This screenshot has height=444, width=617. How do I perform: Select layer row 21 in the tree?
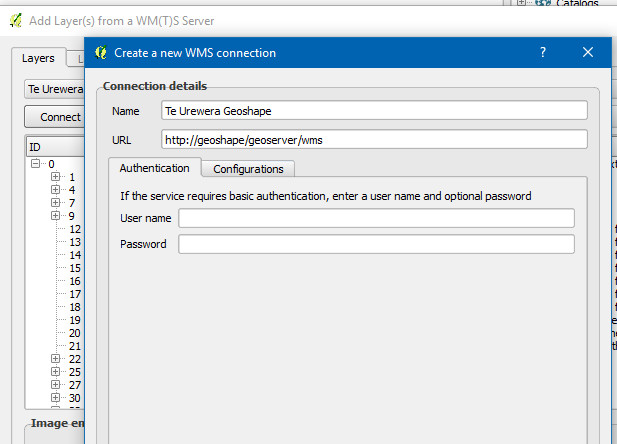tap(75, 346)
